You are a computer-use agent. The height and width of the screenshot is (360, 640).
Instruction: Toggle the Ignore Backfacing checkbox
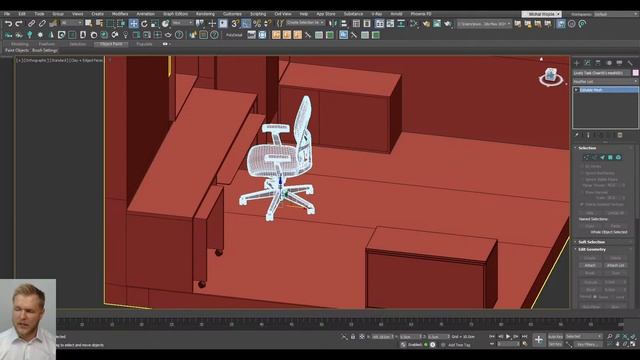582,173
